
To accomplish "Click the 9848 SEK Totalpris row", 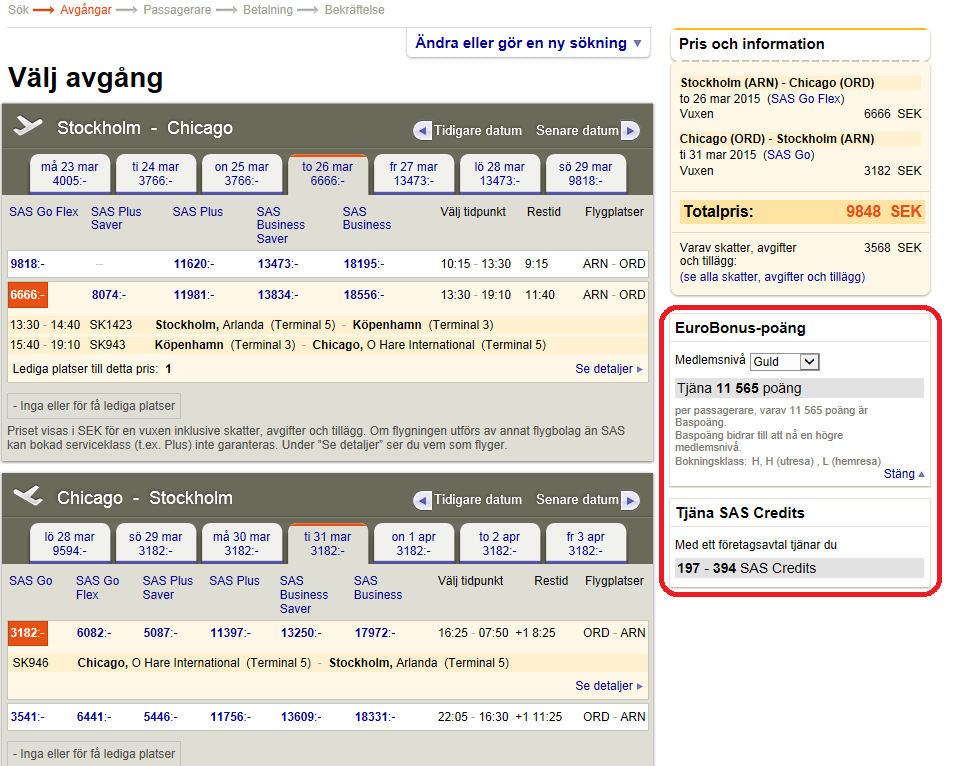I will click(801, 212).
